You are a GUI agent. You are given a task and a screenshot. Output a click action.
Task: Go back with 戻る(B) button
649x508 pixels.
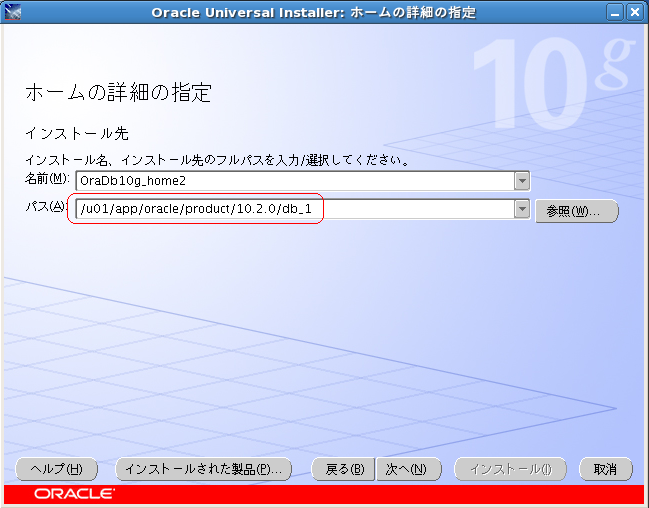tap(344, 469)
